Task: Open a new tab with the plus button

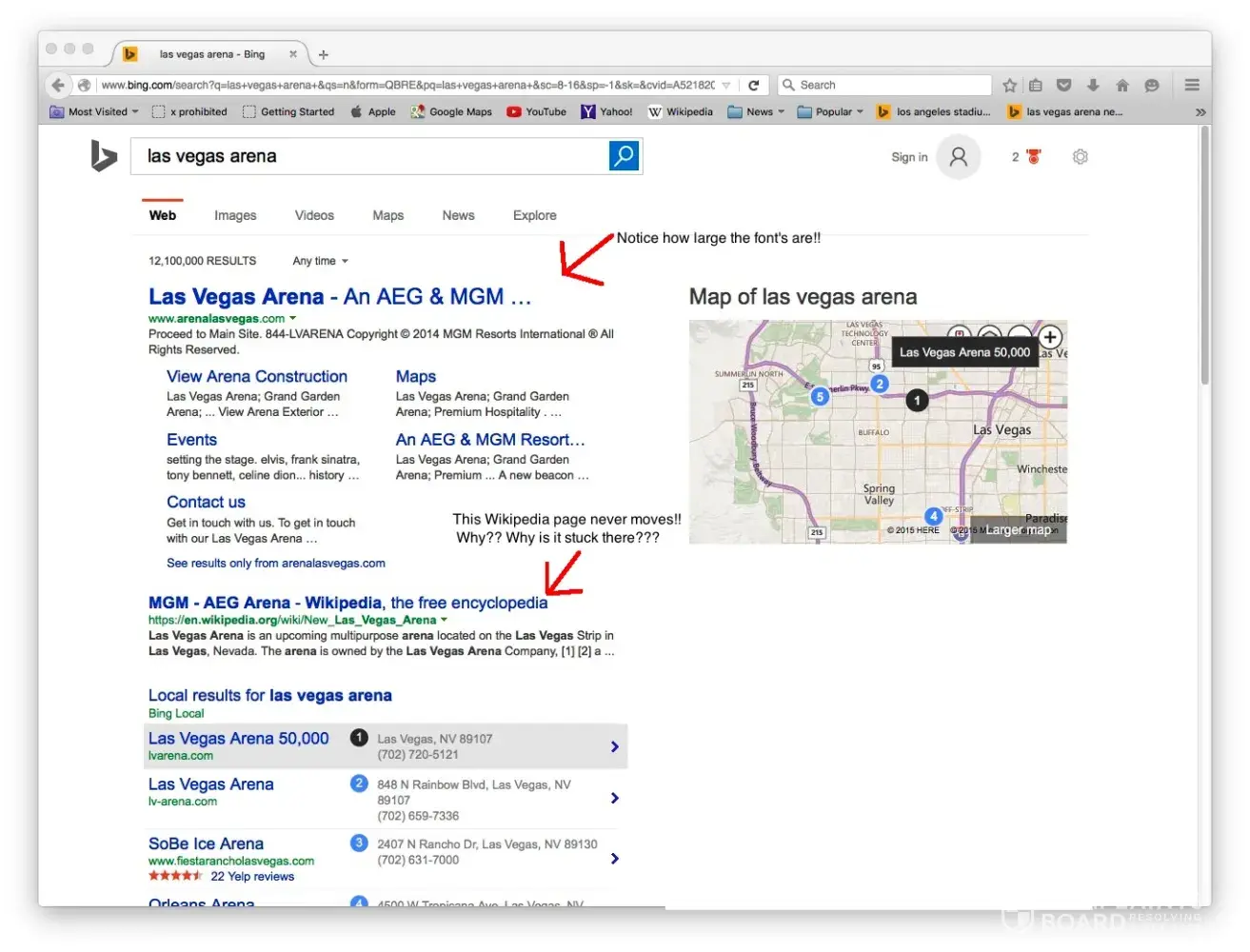Action: (324, 54)
